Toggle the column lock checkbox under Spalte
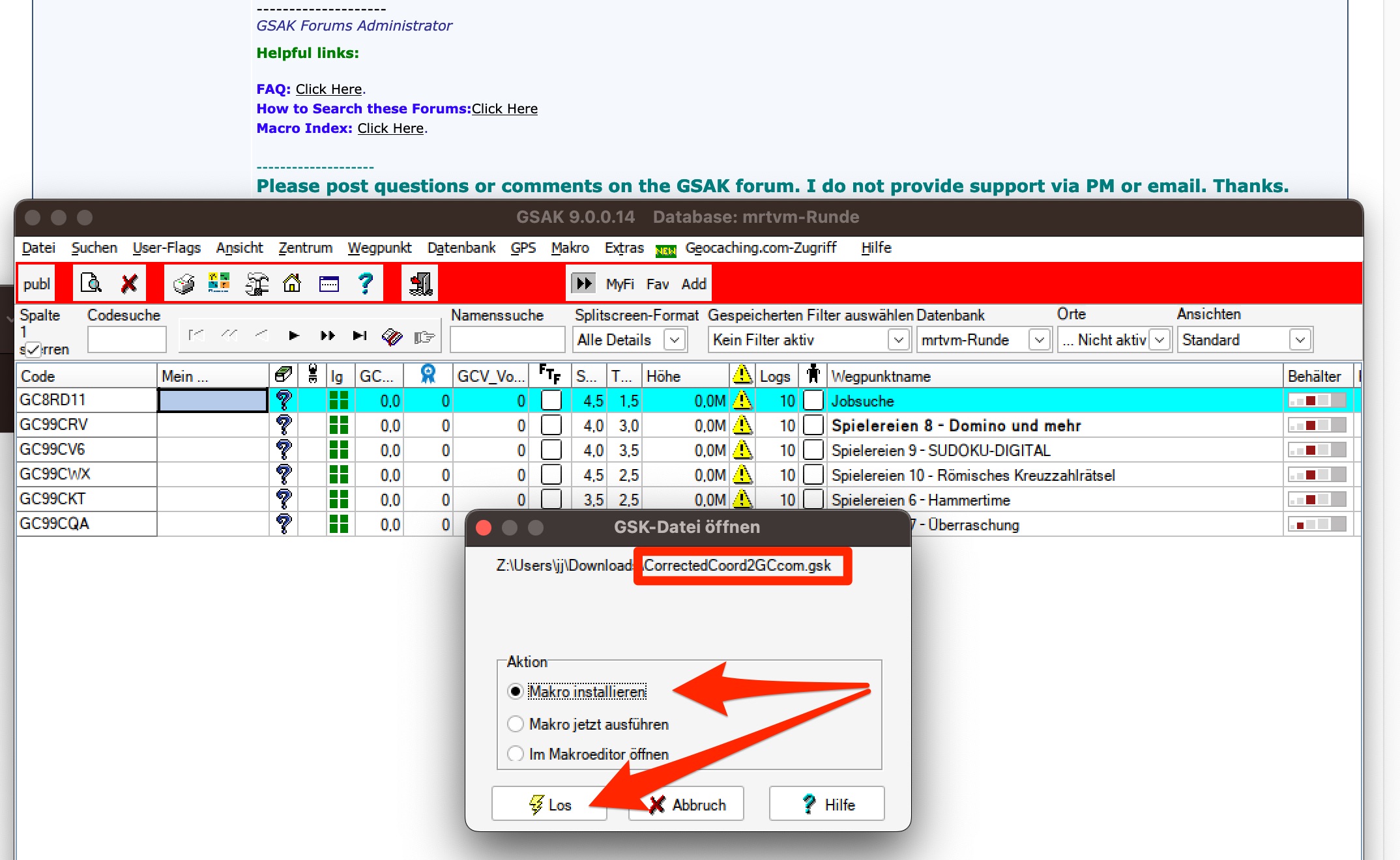The width and height of the screenshot is (1400, 860). 34,349
